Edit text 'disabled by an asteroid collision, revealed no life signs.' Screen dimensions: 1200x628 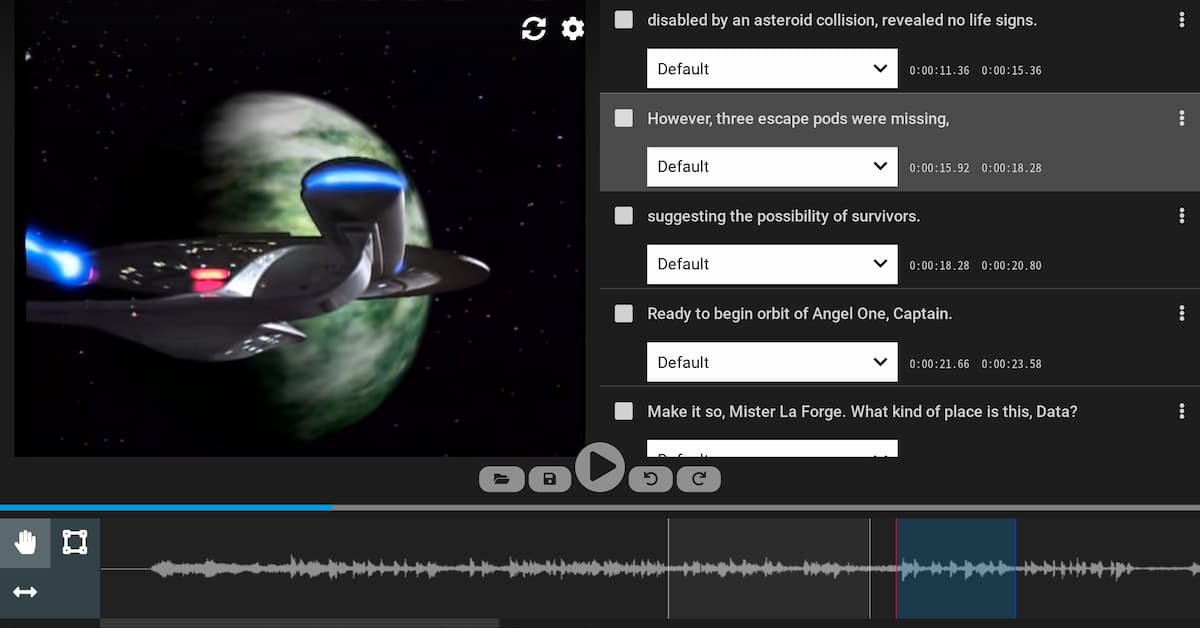click(x=842, y=20)
